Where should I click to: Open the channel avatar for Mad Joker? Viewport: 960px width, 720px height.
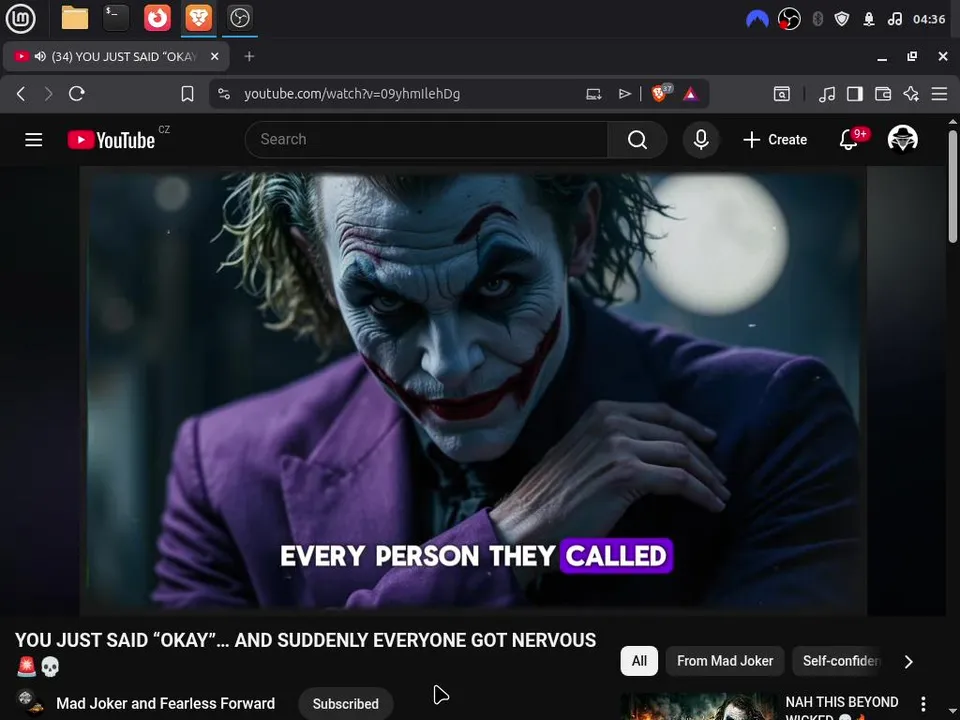click(x=29, y=703)
